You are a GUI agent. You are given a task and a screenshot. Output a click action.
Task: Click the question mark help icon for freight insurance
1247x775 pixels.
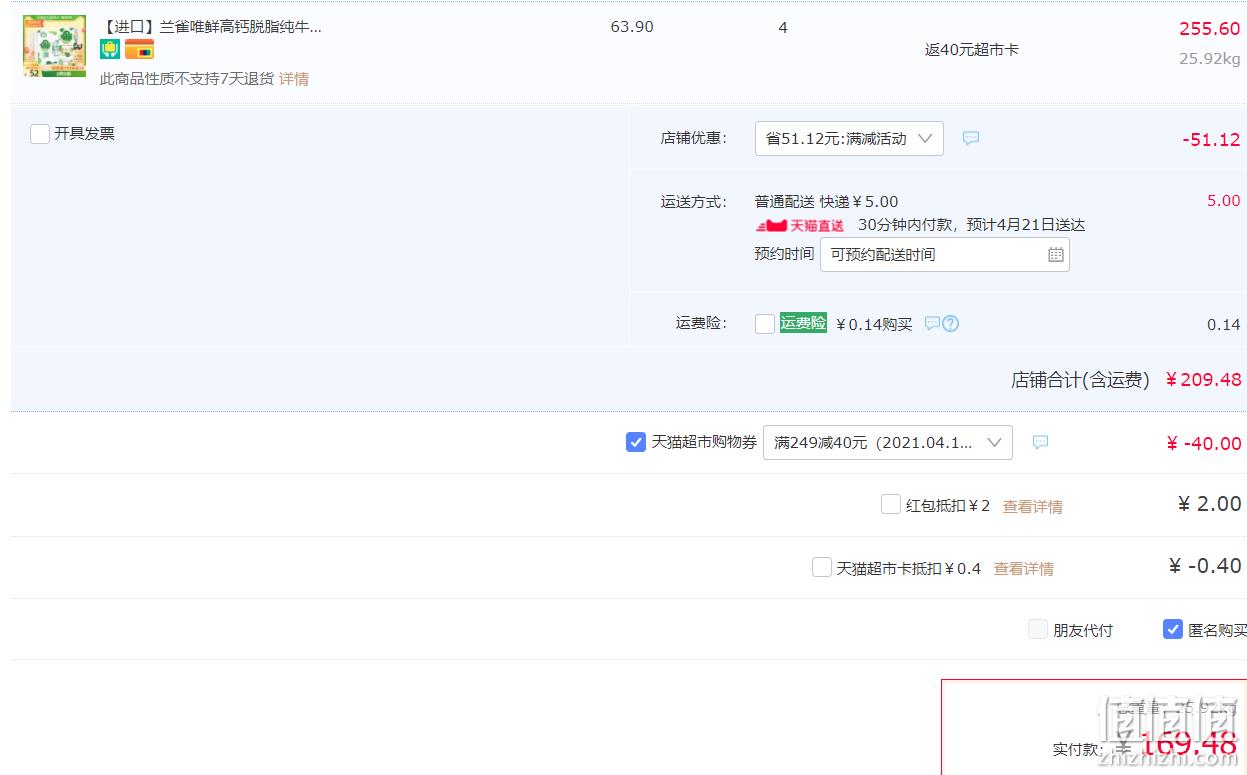(x=951, y=323)
